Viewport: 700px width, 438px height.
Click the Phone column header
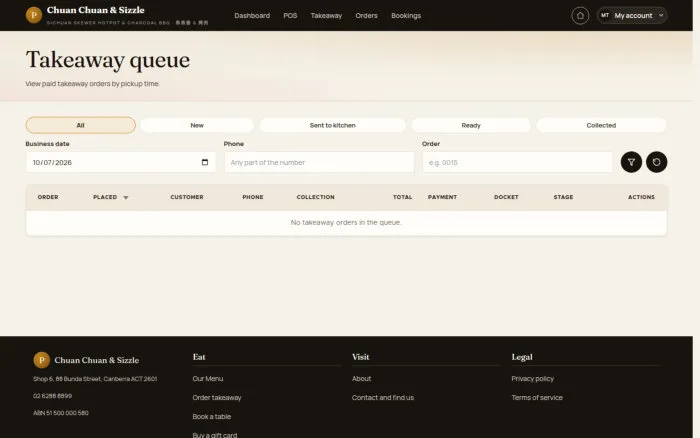pyautogui.click(x=253, y=197)
